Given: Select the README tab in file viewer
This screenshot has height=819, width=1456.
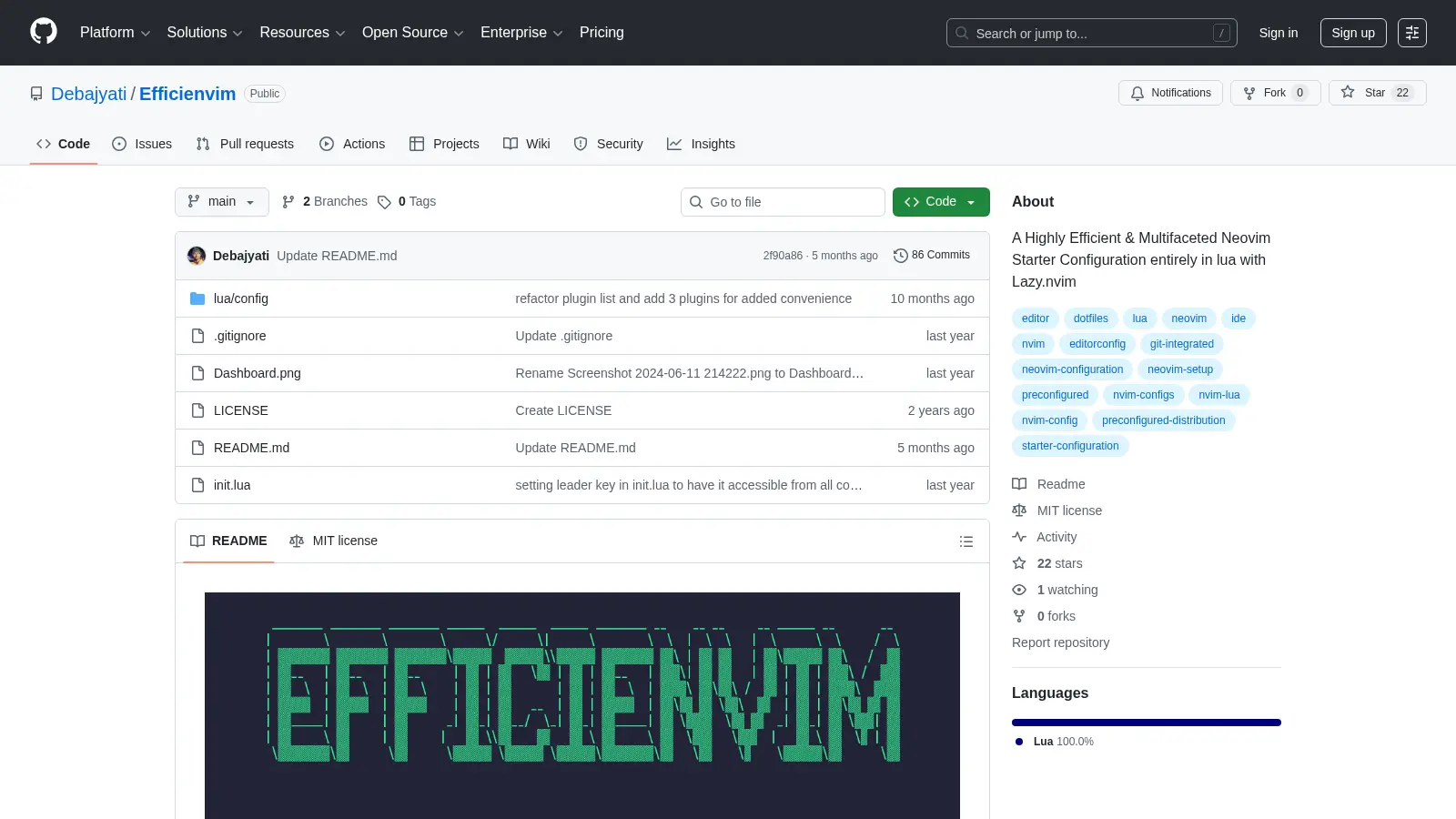Looking at the screenshot, I should (228, 541).
